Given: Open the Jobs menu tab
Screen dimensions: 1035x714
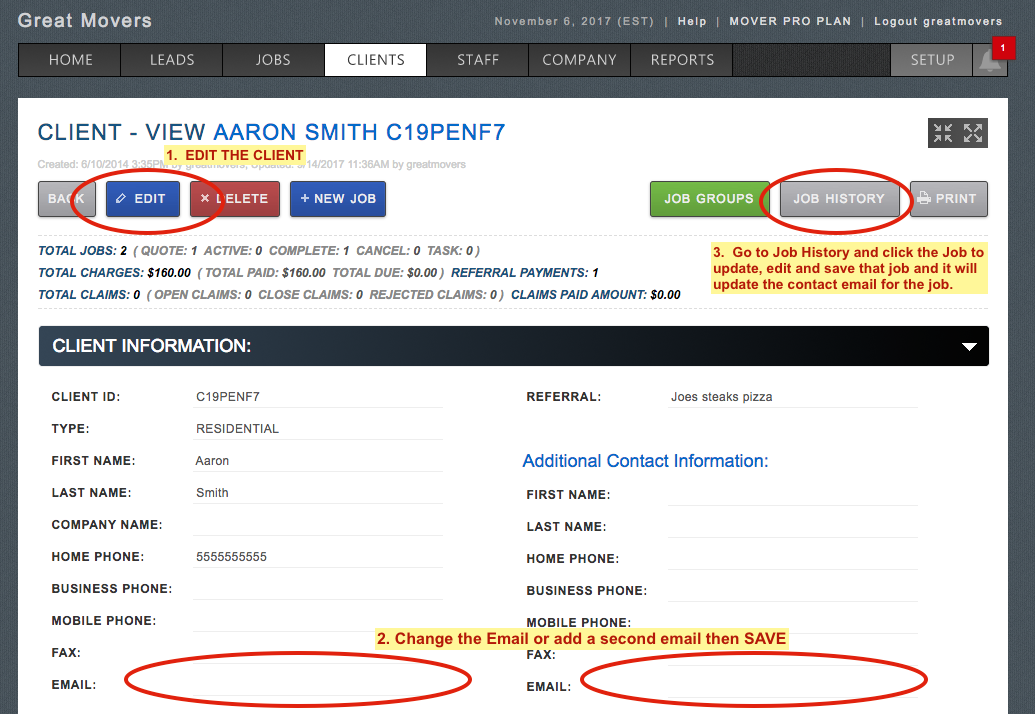Looking at the screenshot, I should (x=273, y=60).
